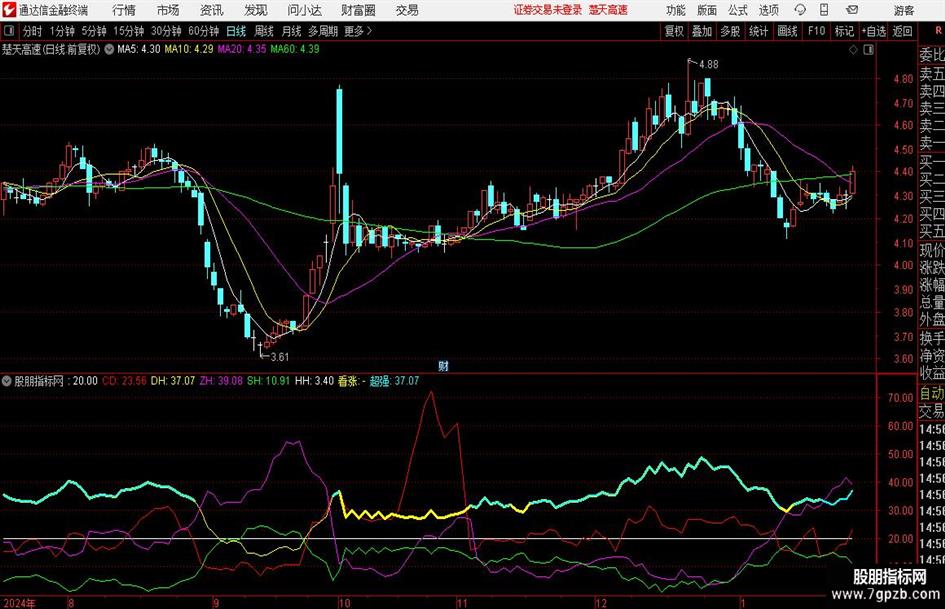Click the 3.61 low price label

[x=279, y=357]
